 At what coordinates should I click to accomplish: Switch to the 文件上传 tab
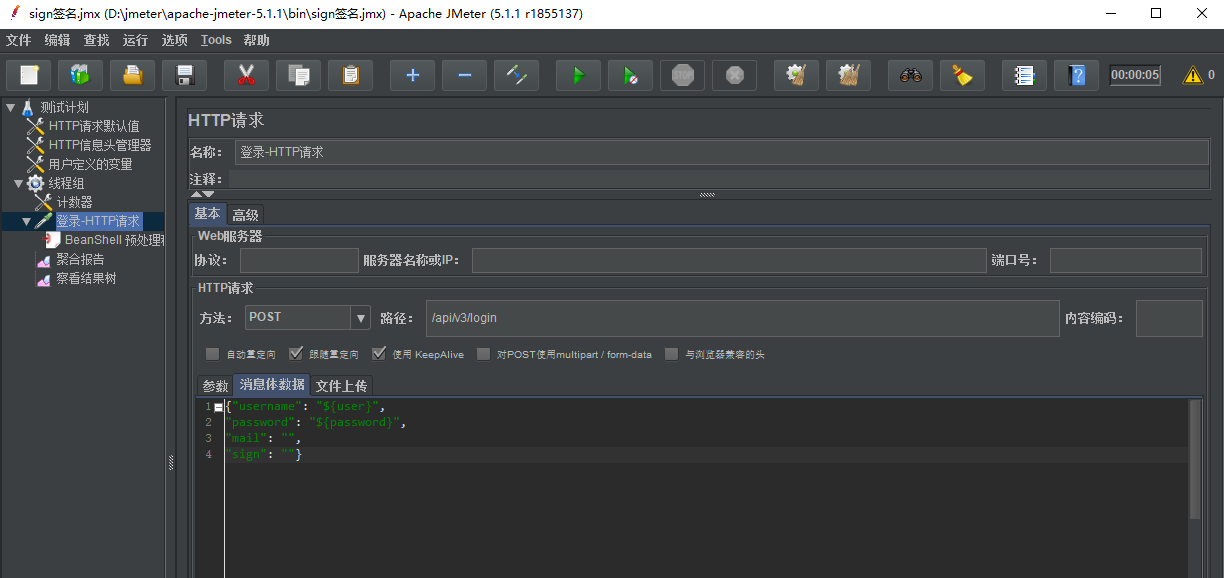(341, 386)
